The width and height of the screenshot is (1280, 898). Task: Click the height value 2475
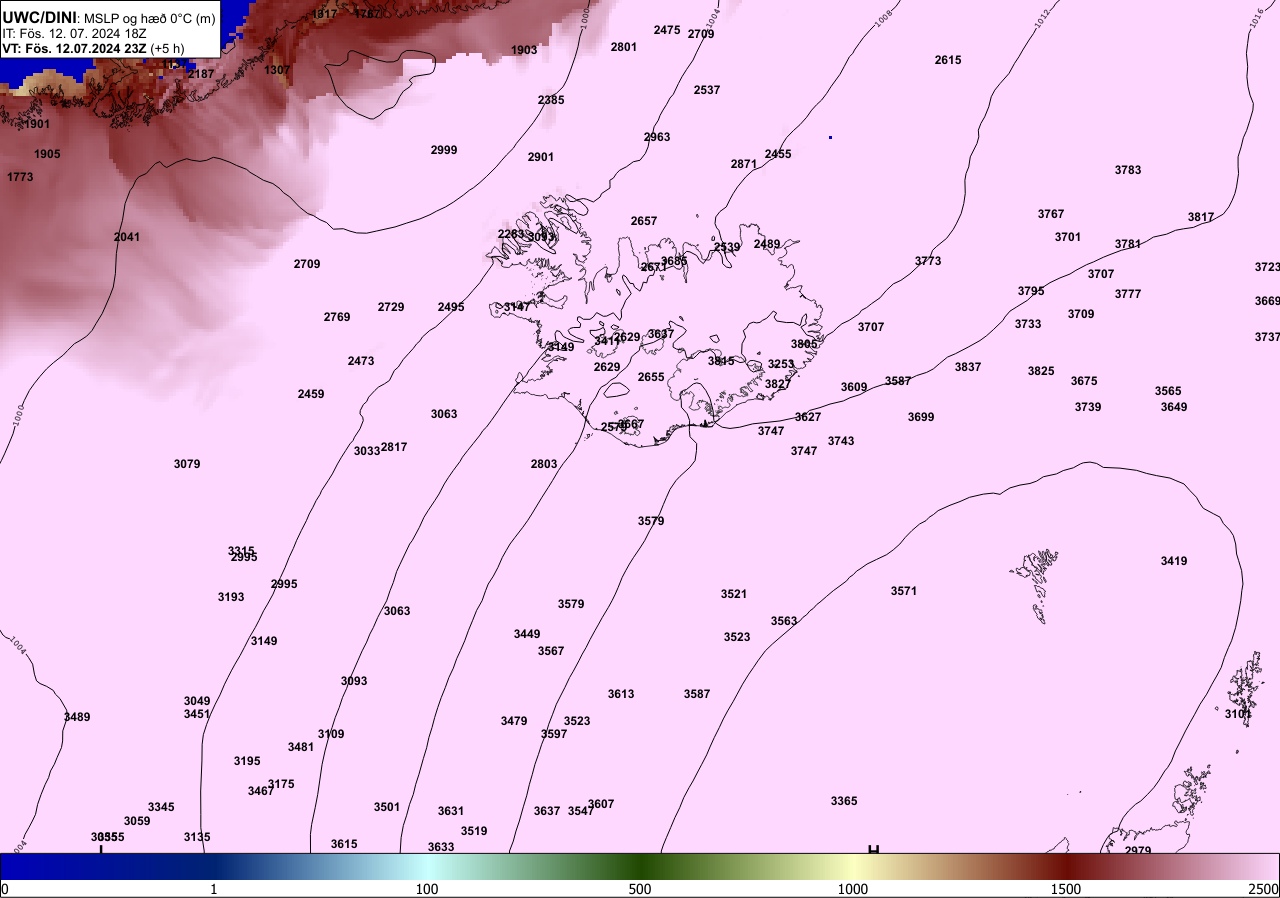pos(667,30)
